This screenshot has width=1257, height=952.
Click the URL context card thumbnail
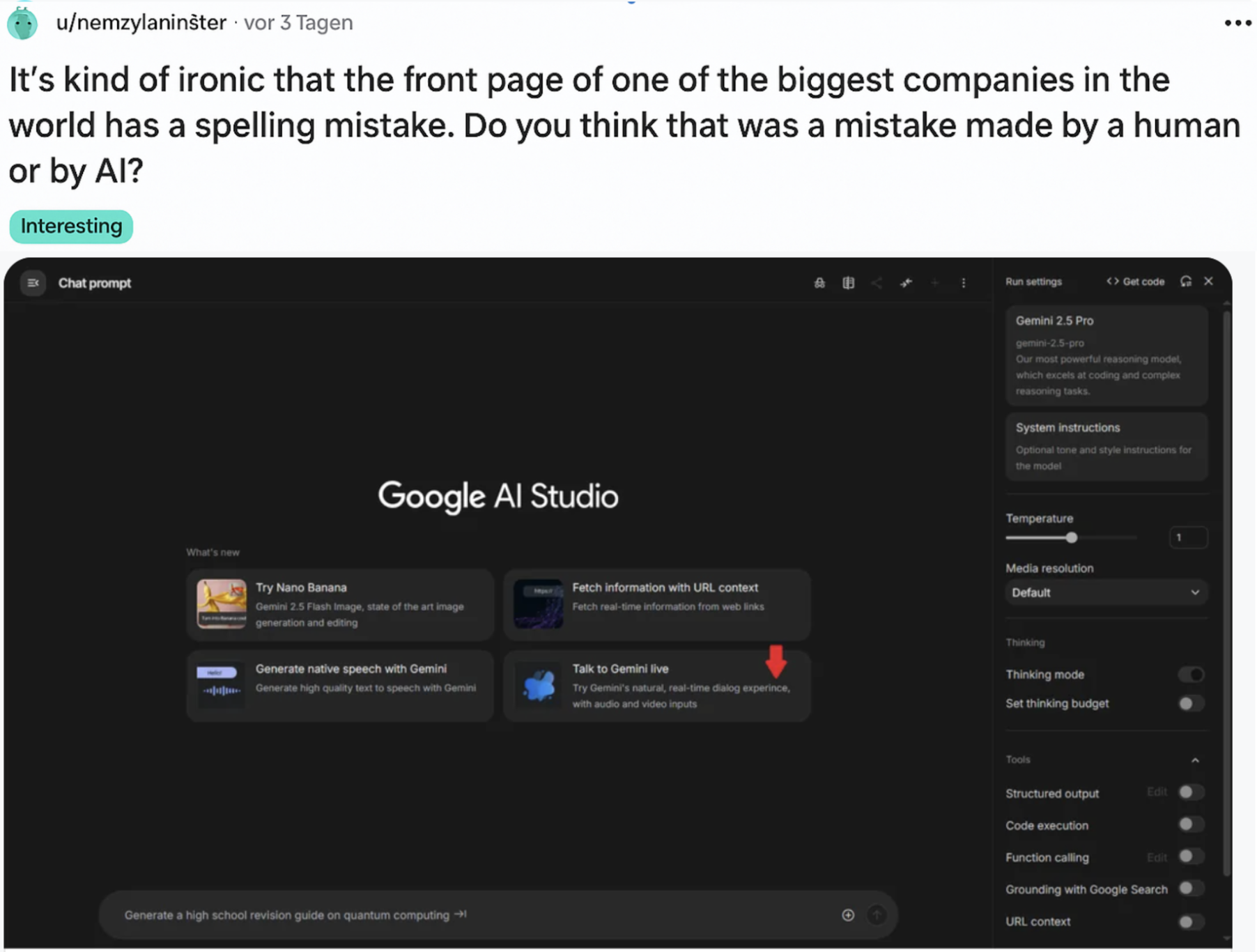538,604
